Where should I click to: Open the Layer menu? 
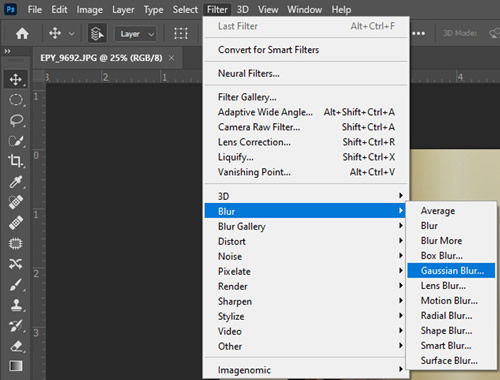(x=123, y=10)
